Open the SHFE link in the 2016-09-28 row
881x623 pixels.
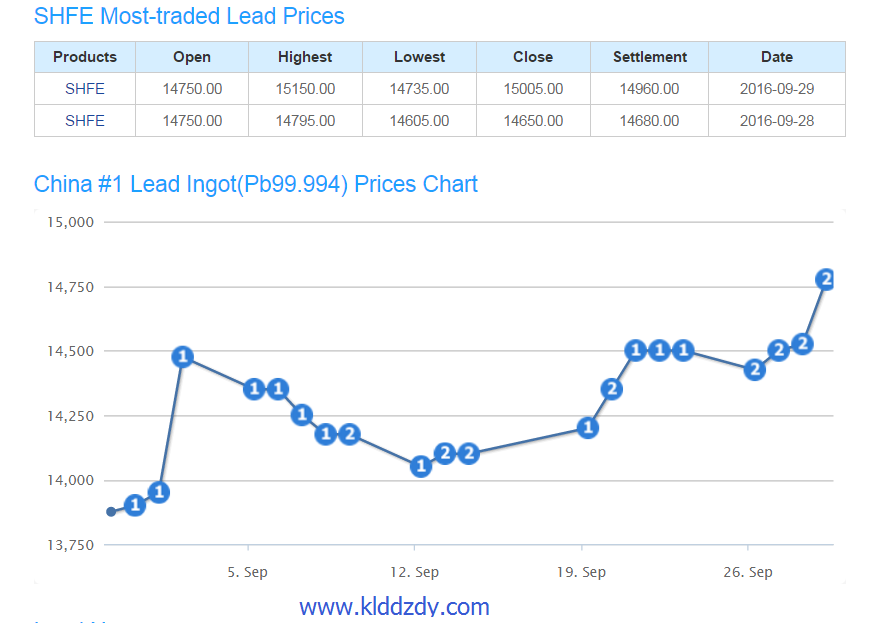pos(85,121)
